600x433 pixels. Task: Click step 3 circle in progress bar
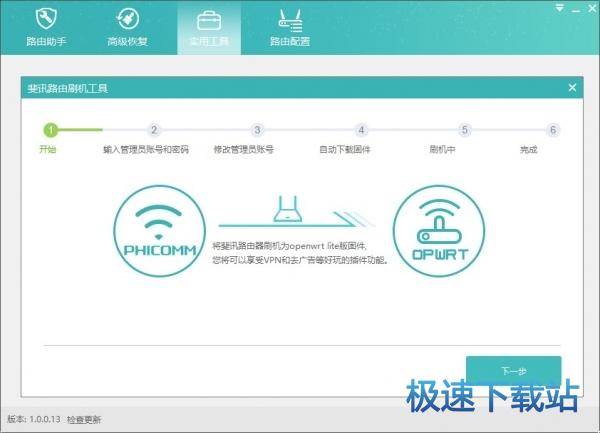click(258, 130)
